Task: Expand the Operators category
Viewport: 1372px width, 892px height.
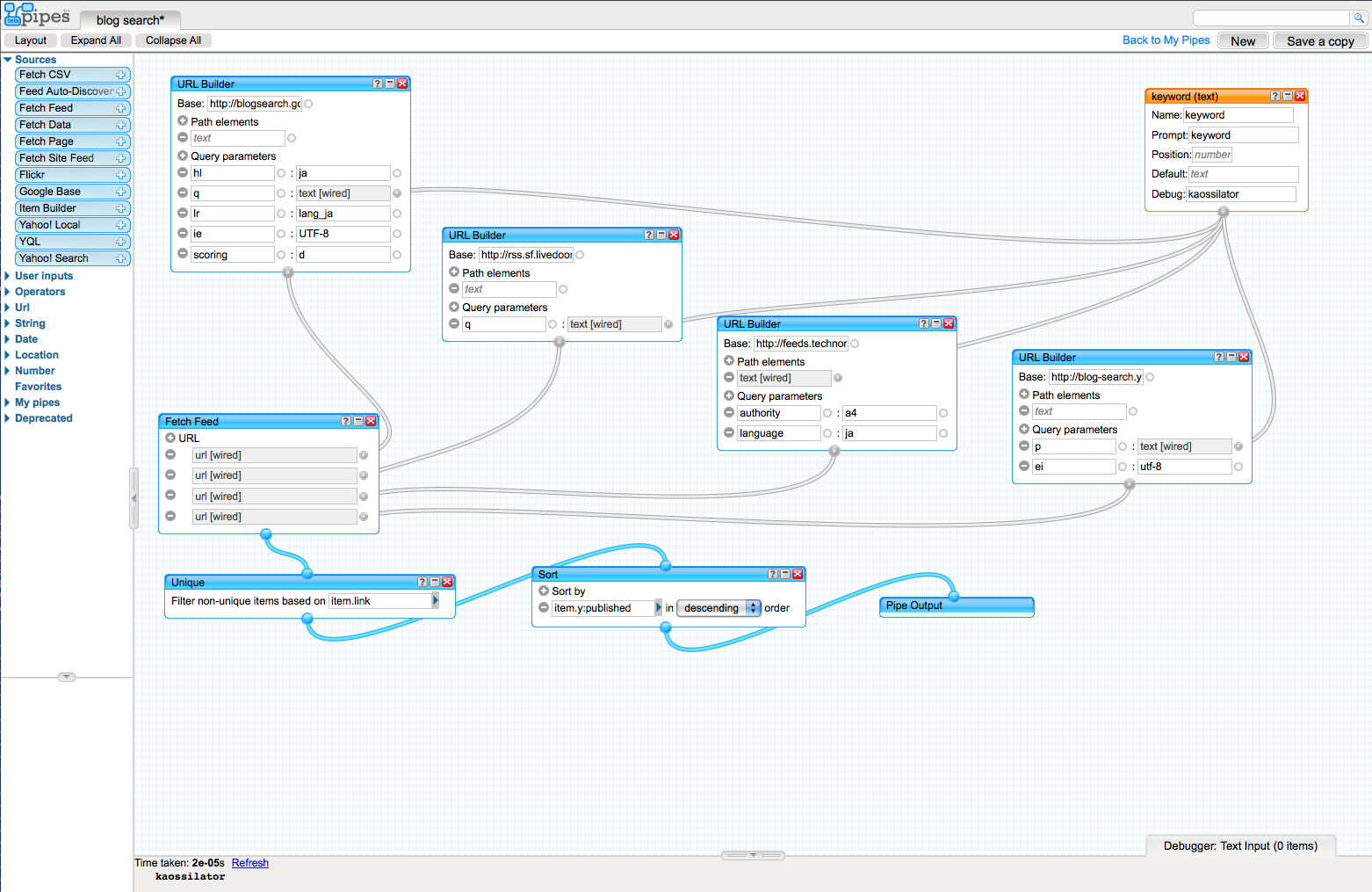Action: [8, 292]
